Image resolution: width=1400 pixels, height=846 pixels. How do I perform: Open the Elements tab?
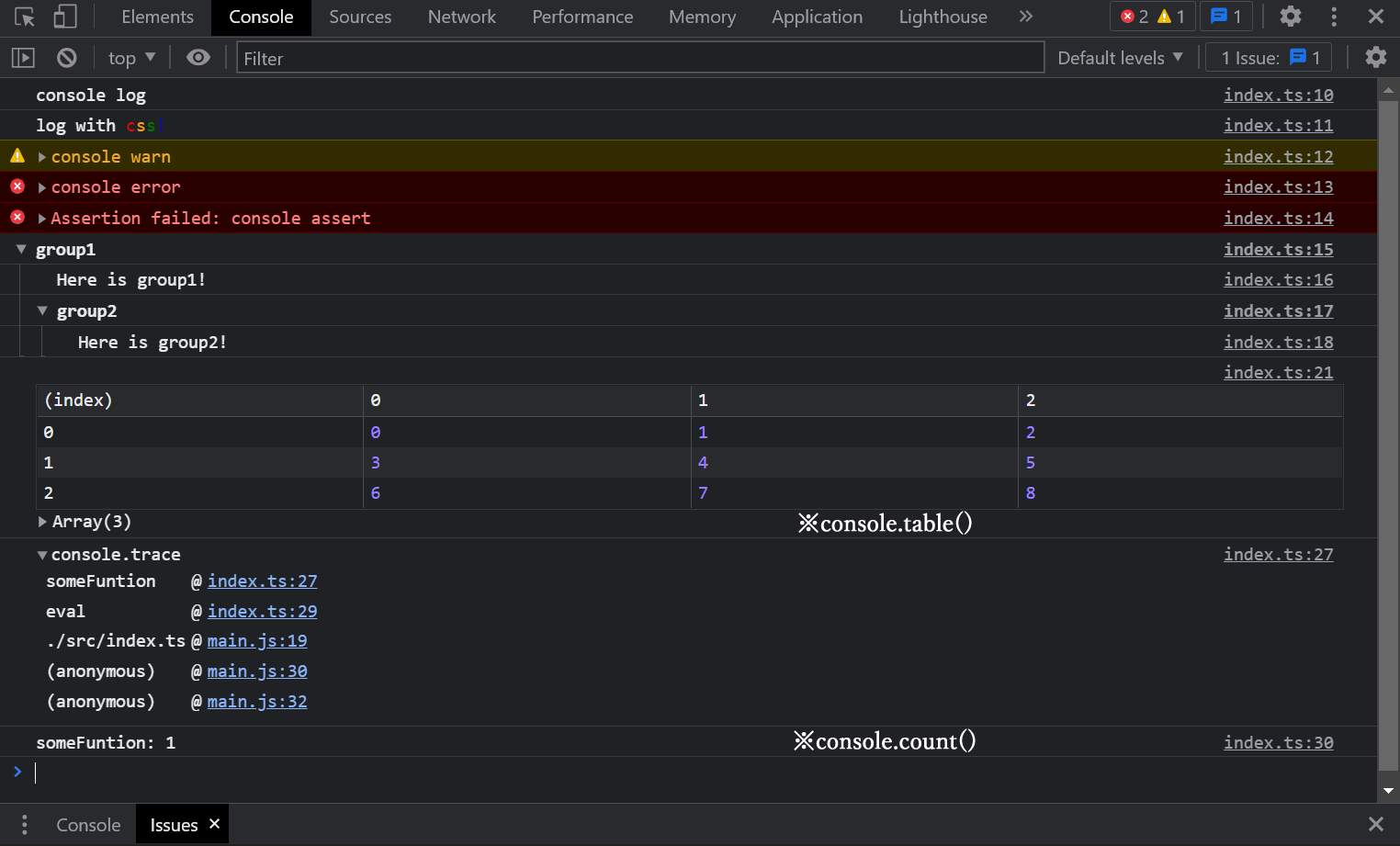coord(157,17)
